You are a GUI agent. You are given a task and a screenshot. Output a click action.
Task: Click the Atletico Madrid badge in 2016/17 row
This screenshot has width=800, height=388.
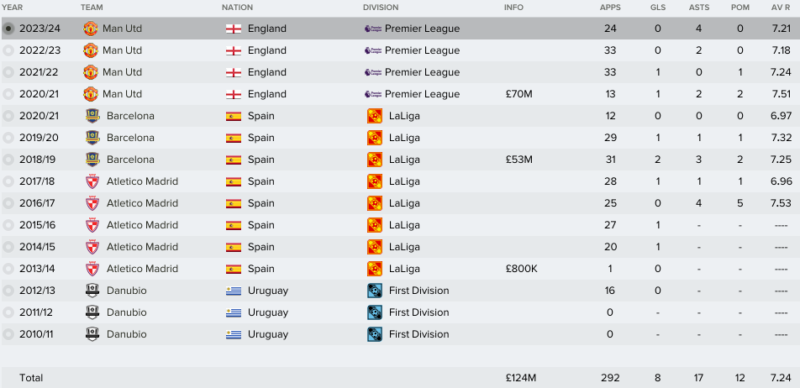pos(92,203)
